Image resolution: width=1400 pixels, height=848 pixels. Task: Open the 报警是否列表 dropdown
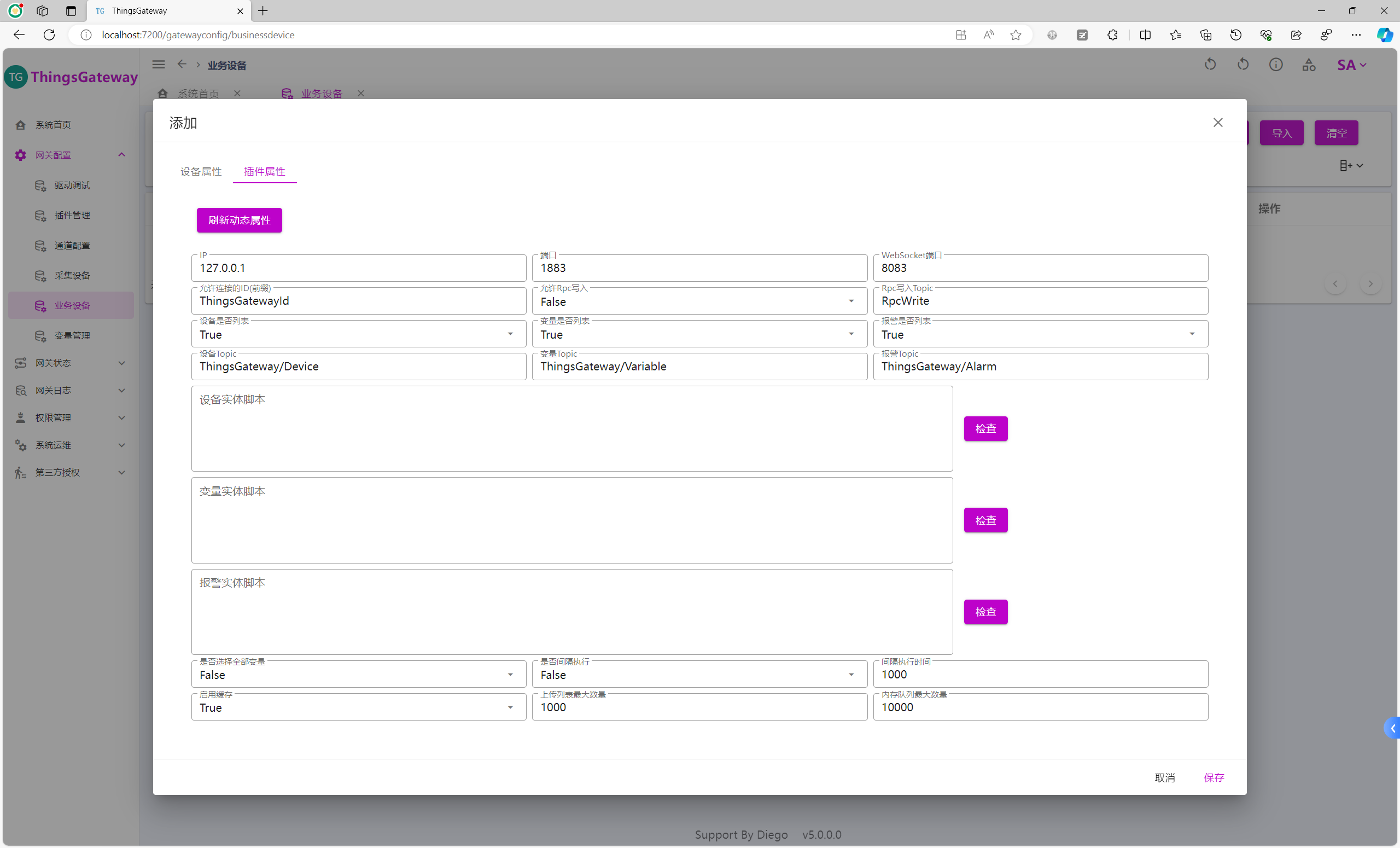pos(1040,335)
